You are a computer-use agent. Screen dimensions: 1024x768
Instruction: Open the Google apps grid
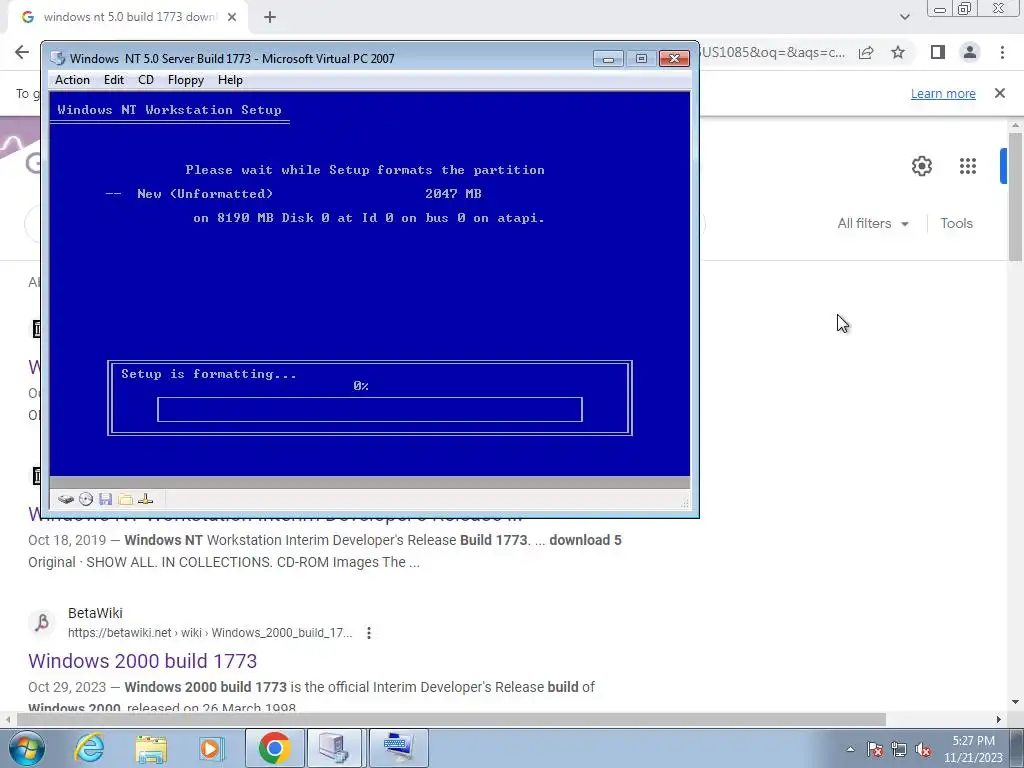pyautogui.click(x=968, y=166)
